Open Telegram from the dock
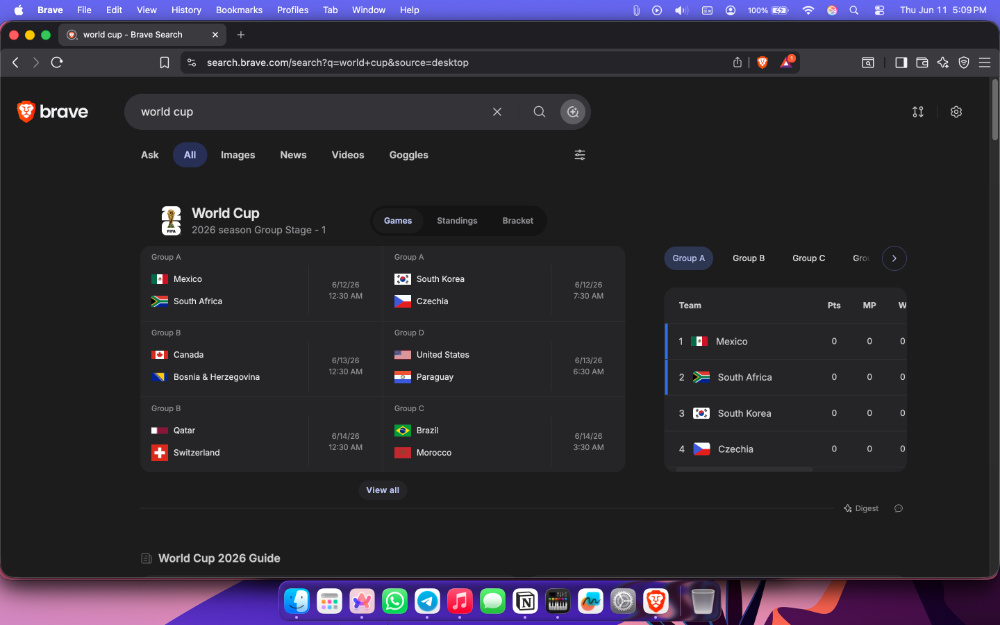The height and width of the screenshot is (625, 1000). pos(427,601)
